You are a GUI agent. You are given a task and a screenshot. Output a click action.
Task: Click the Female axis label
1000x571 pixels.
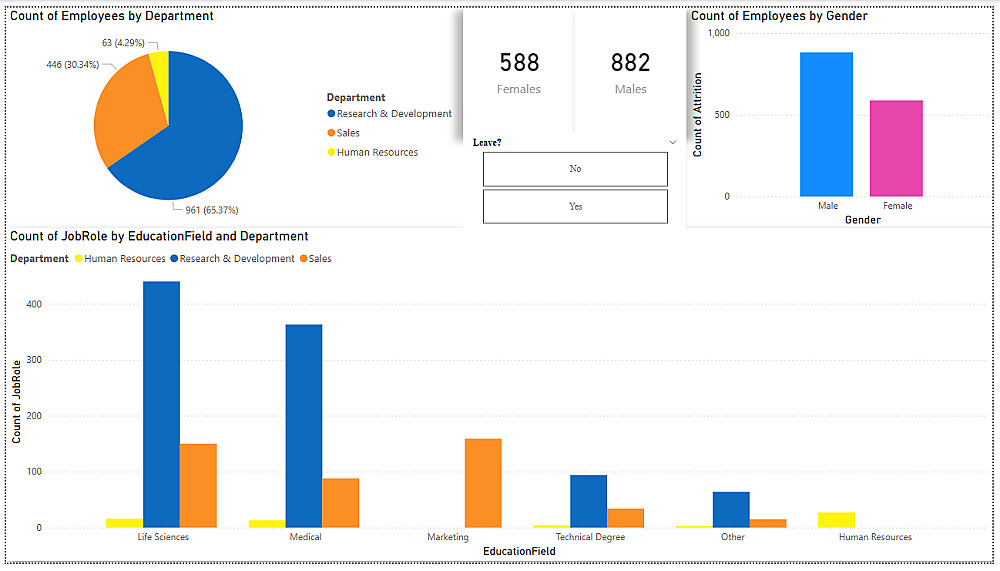(897, 205)
